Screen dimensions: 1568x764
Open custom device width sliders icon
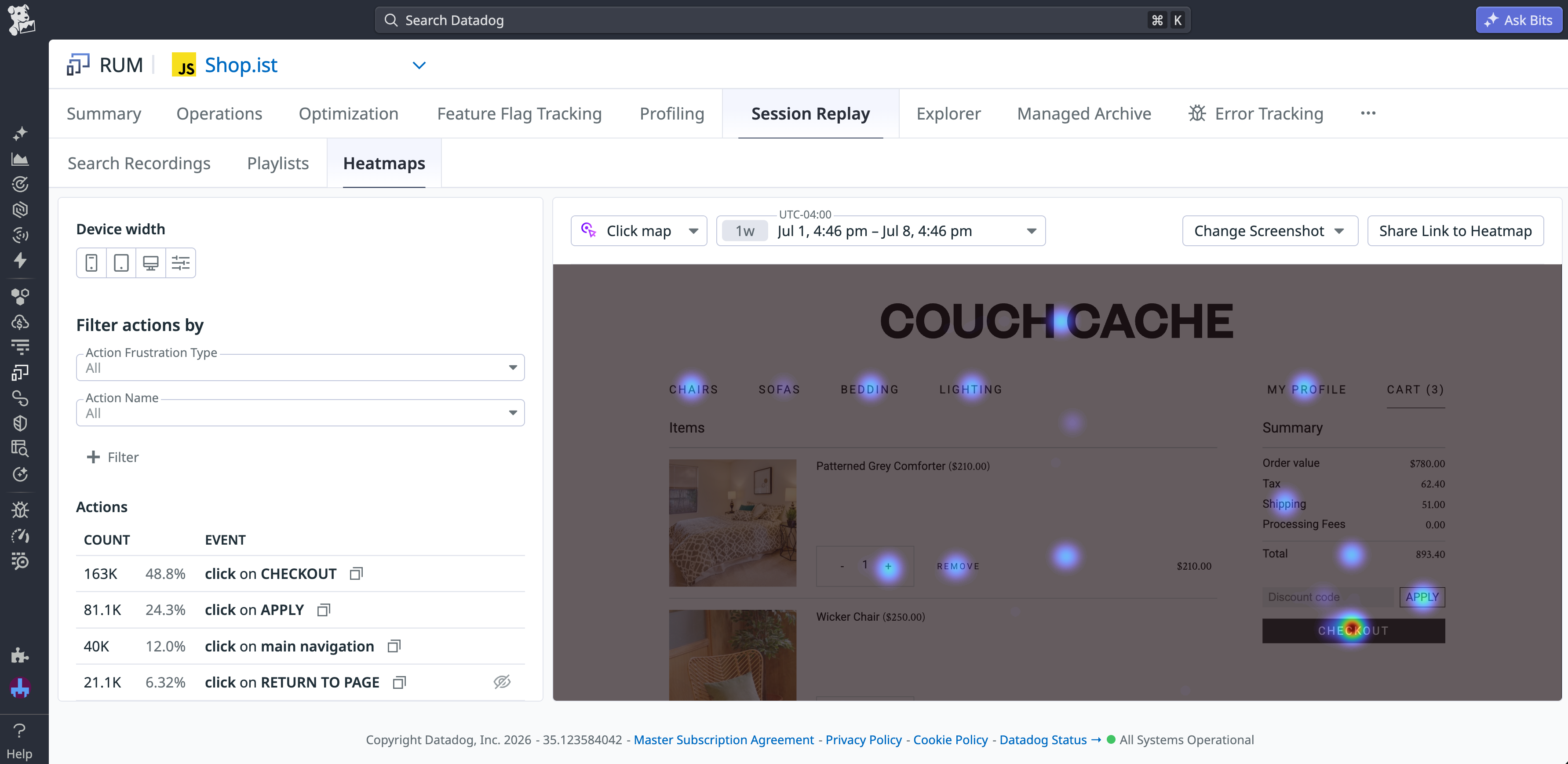pyautogui.click(x=181, y=263)
